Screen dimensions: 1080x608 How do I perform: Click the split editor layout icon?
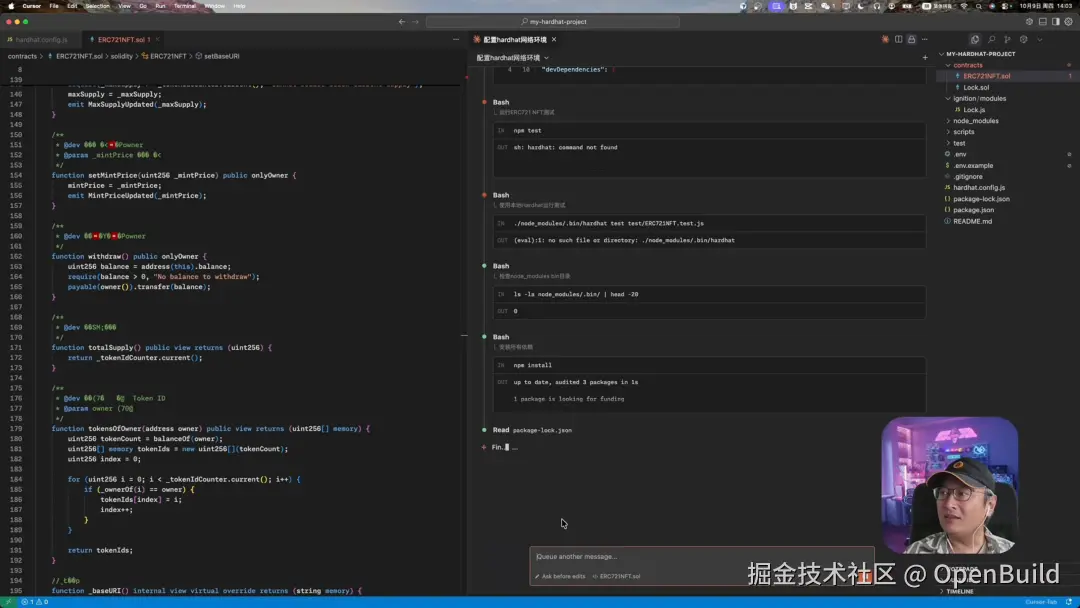pos(898,40)
